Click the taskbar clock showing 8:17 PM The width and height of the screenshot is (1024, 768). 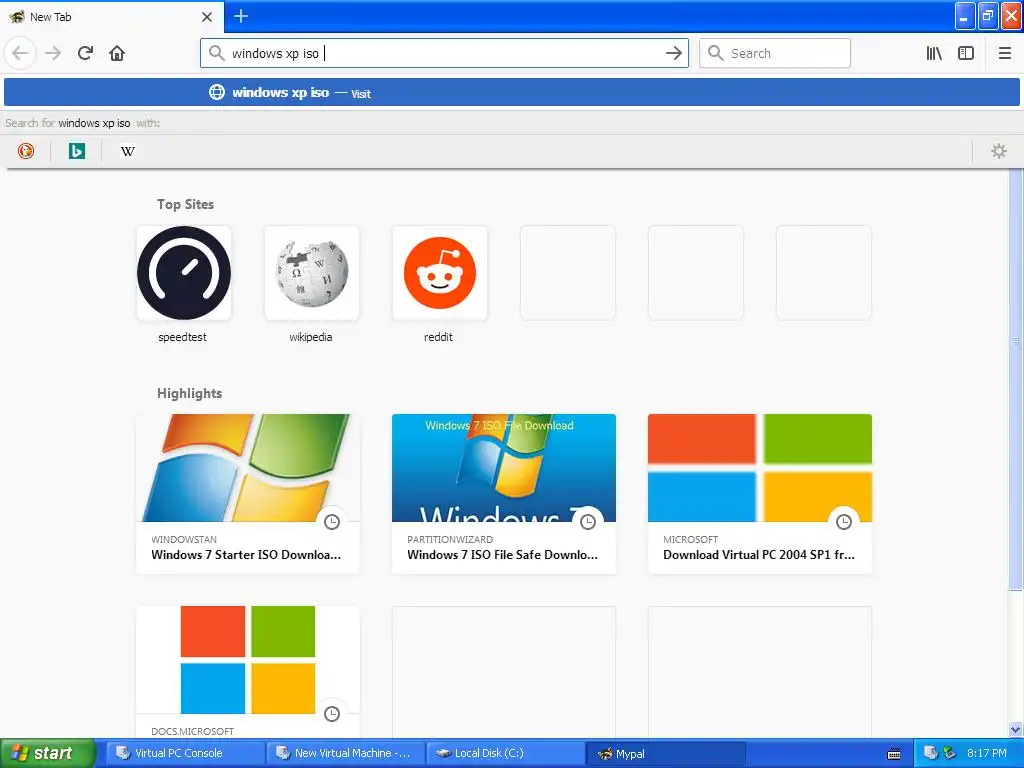pyautogui.click(x=987, y=754)
